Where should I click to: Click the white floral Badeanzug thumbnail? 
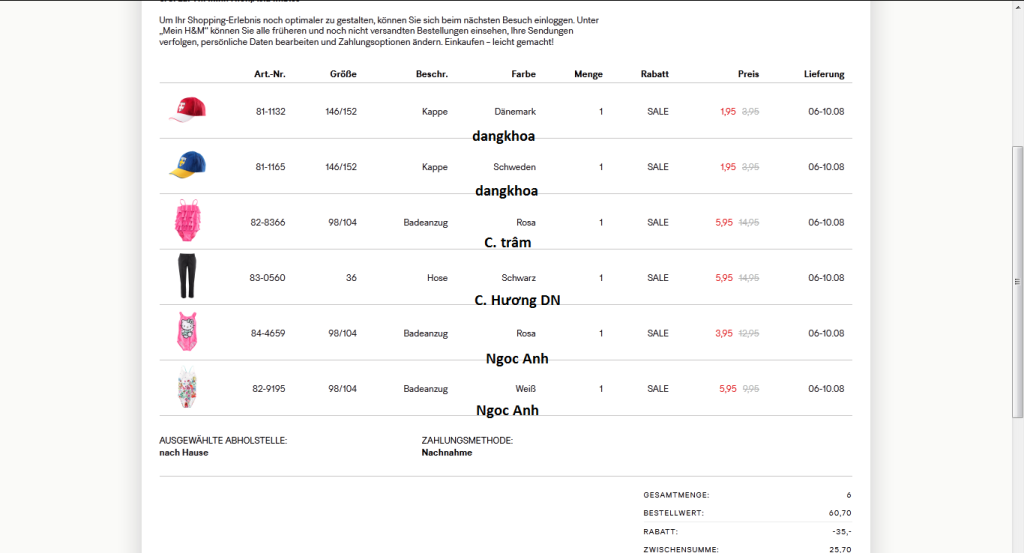coord(187,387)
